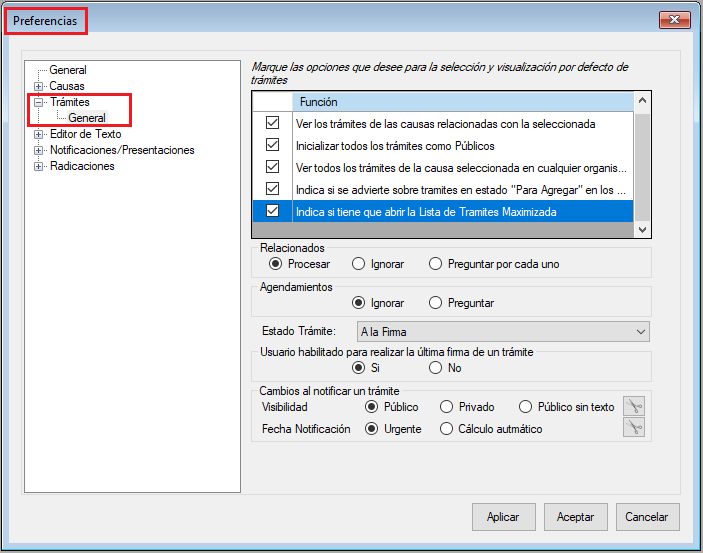Click the Aplicar button

click(x=503, y=517)
